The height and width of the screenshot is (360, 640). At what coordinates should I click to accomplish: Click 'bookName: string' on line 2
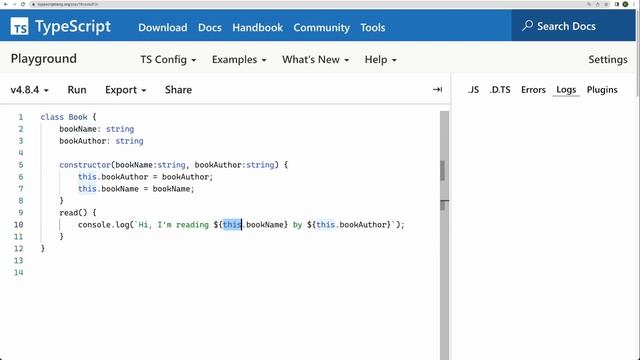(x=97, y=129)
